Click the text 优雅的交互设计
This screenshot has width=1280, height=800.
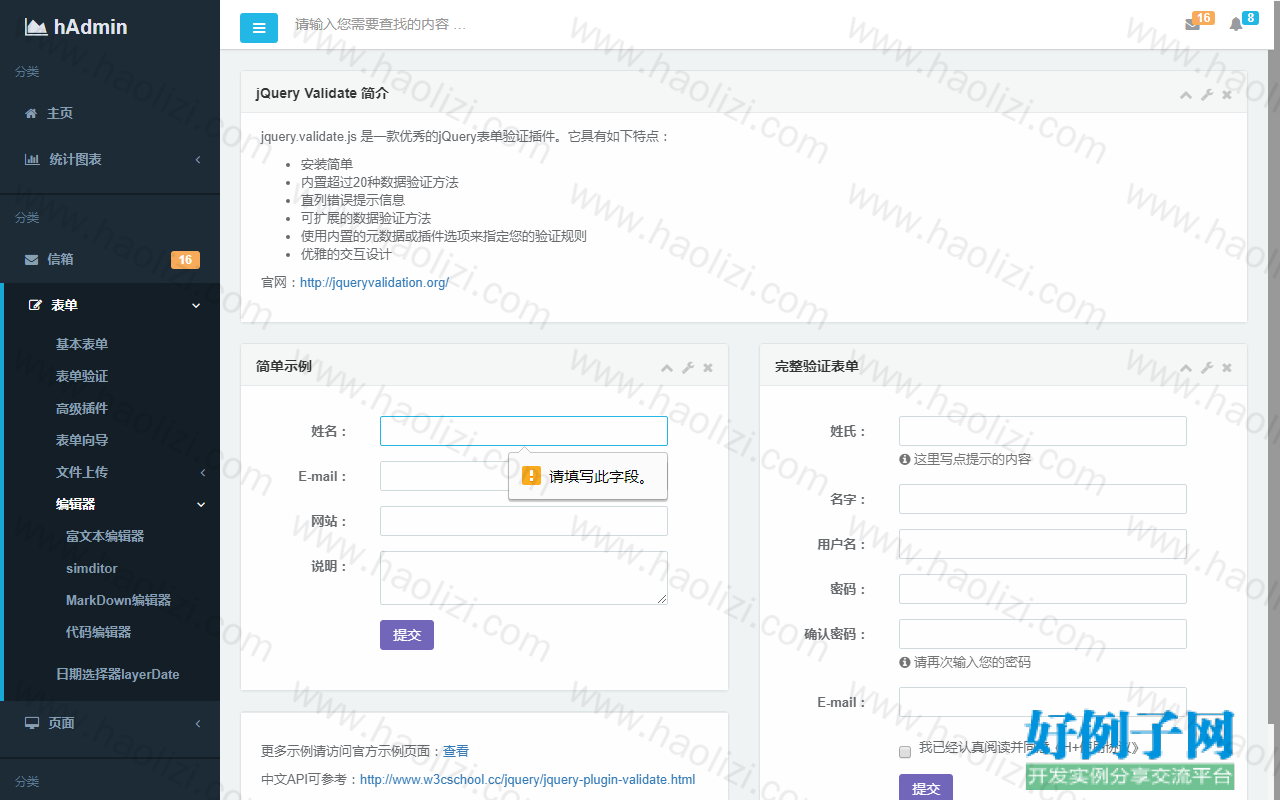[x=346, y=254]
